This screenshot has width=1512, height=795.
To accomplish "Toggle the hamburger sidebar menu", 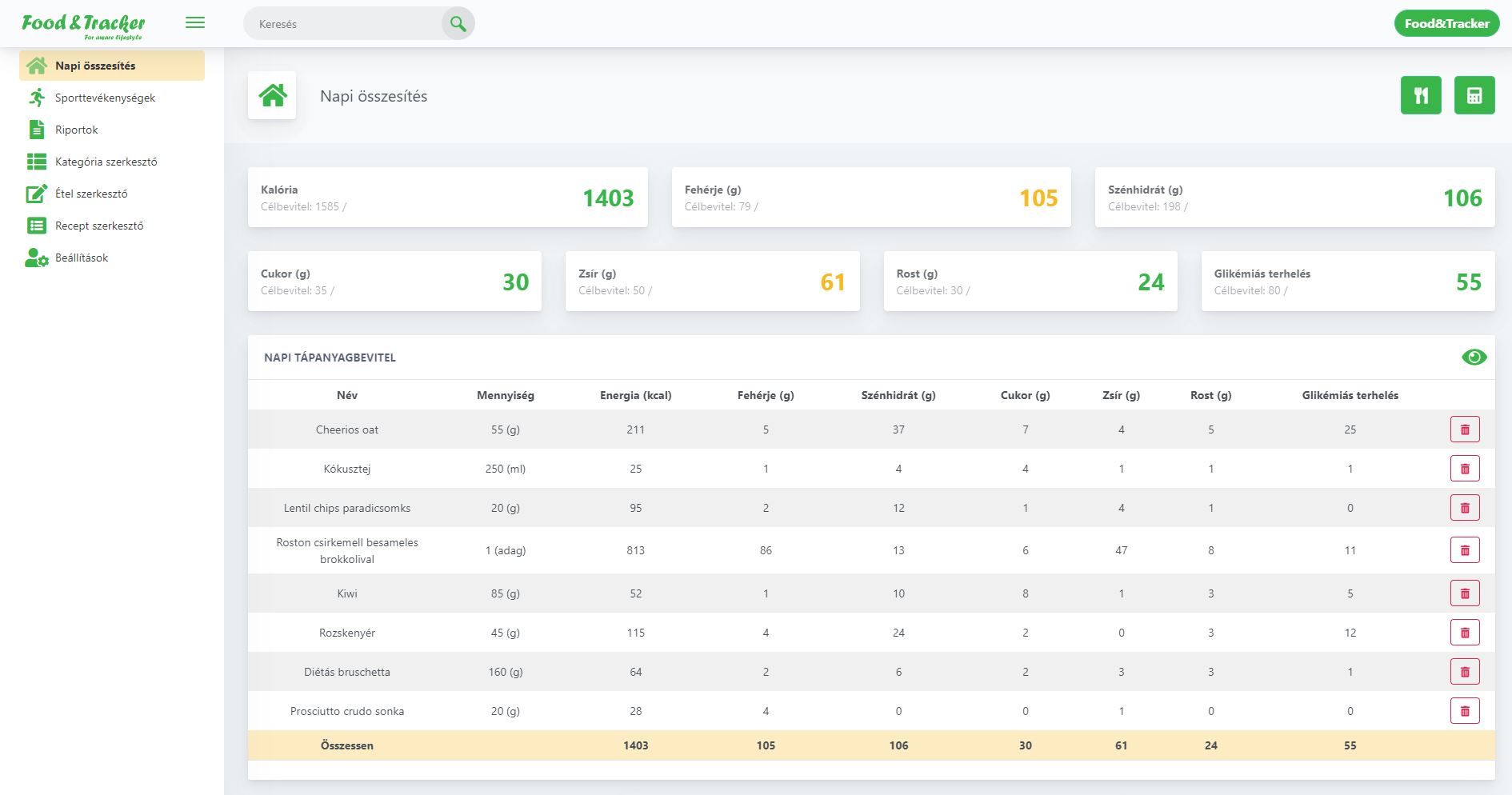I will (195, 22).
